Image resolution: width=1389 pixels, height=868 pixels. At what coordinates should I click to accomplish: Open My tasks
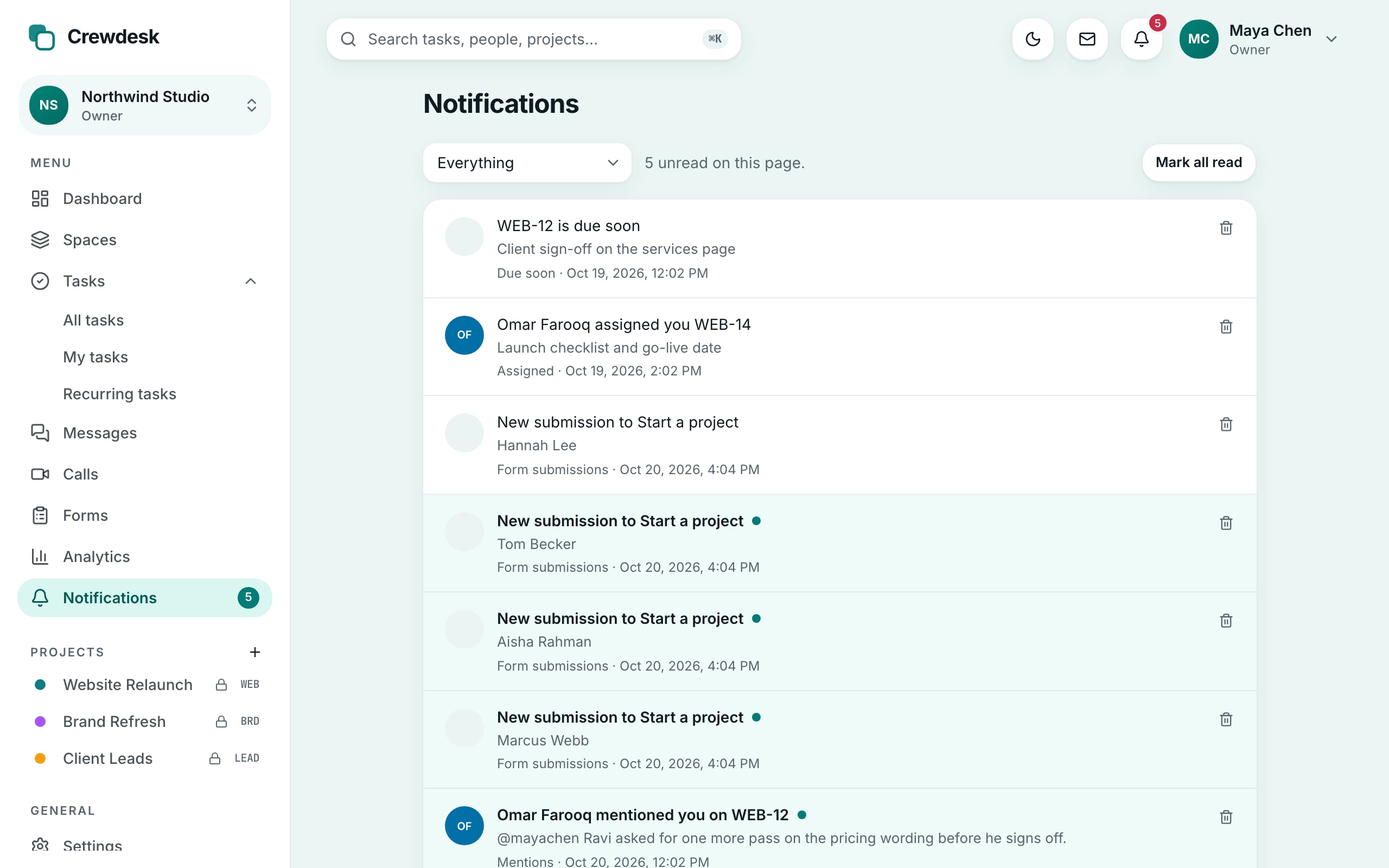click(95, 357)
